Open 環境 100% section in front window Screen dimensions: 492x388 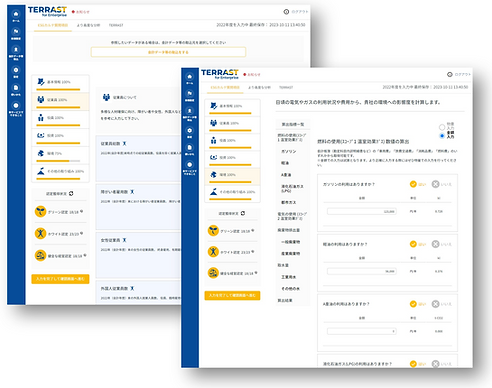232,176
